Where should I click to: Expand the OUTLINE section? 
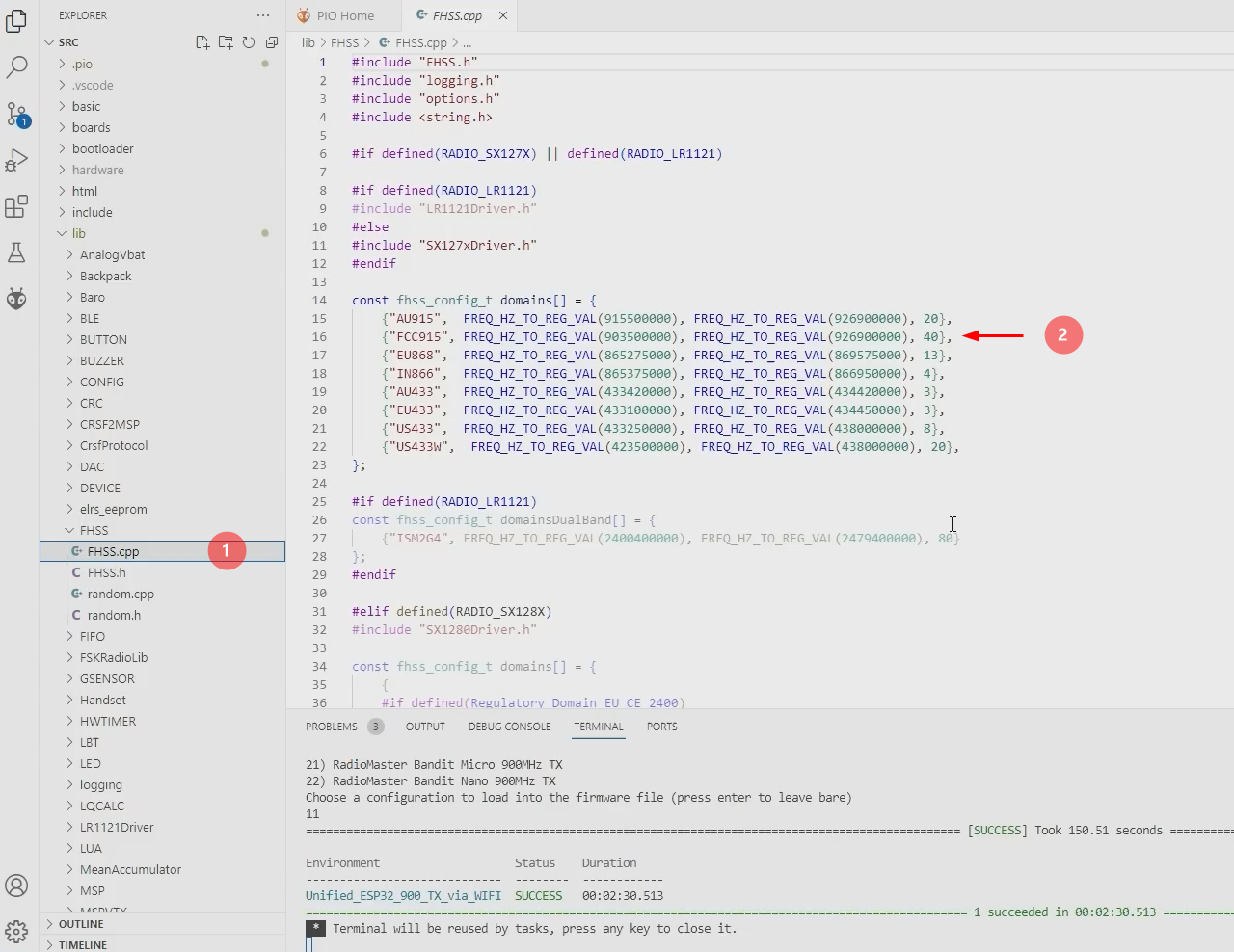(81, 924)
